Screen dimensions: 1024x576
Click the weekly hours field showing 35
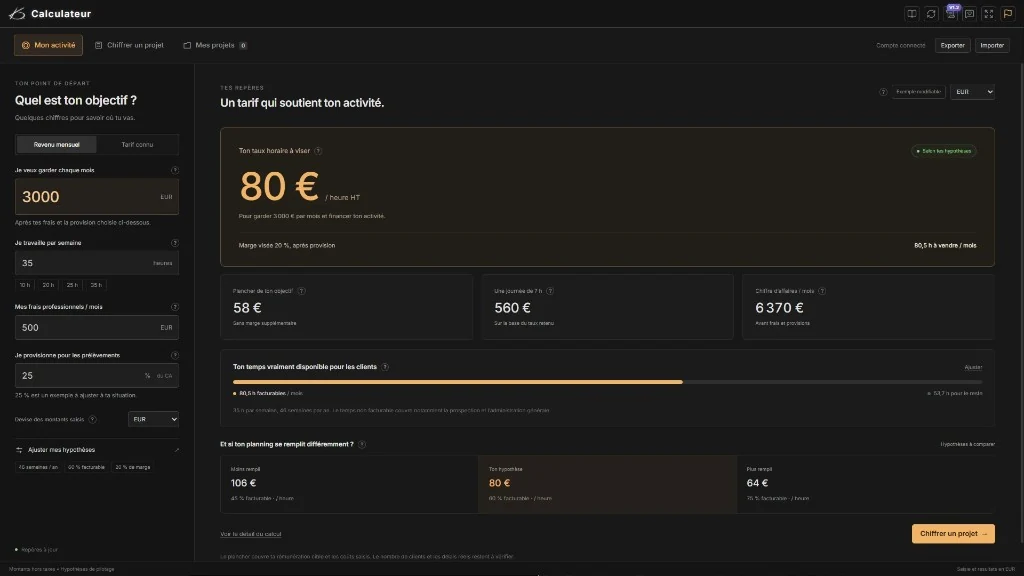[97, 263]
